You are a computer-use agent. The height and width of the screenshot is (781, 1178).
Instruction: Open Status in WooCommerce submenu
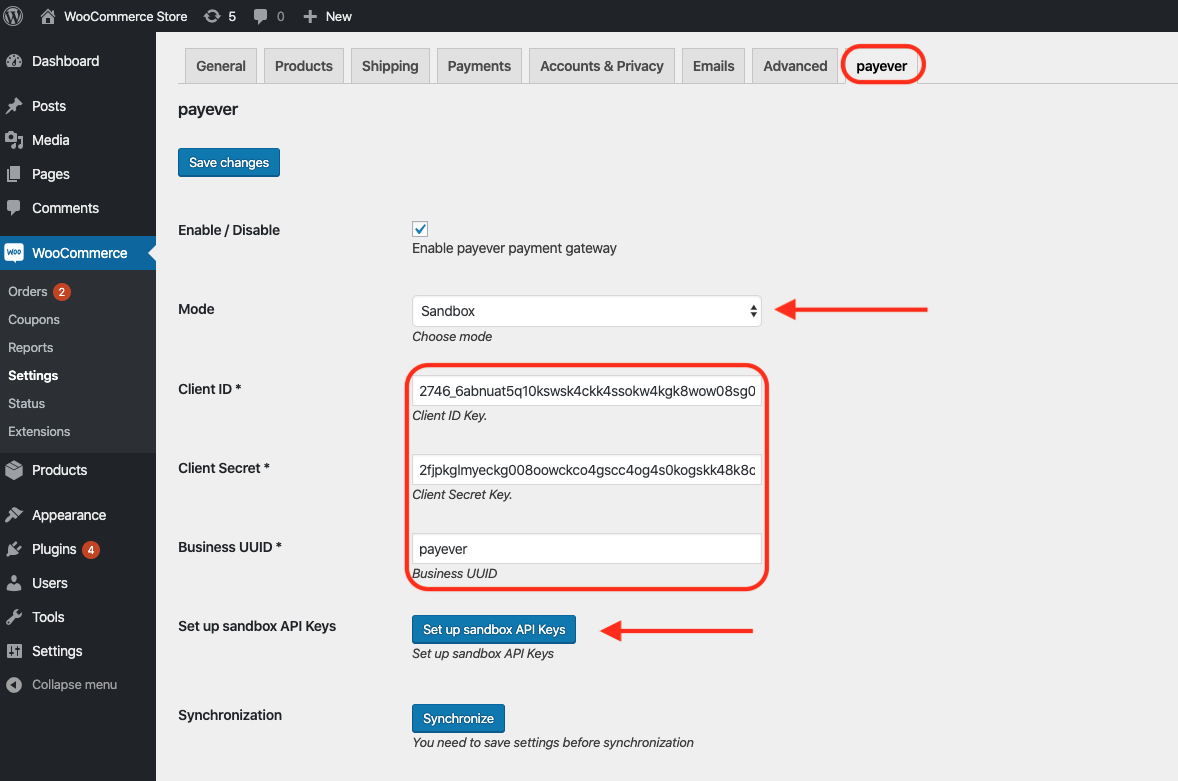26,403
